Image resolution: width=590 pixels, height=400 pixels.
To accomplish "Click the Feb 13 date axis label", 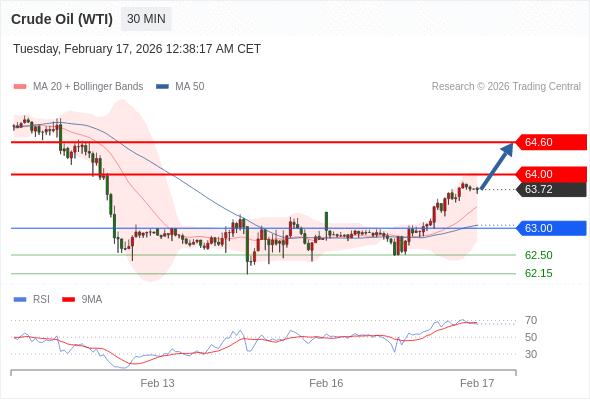I will coord(157,383).
